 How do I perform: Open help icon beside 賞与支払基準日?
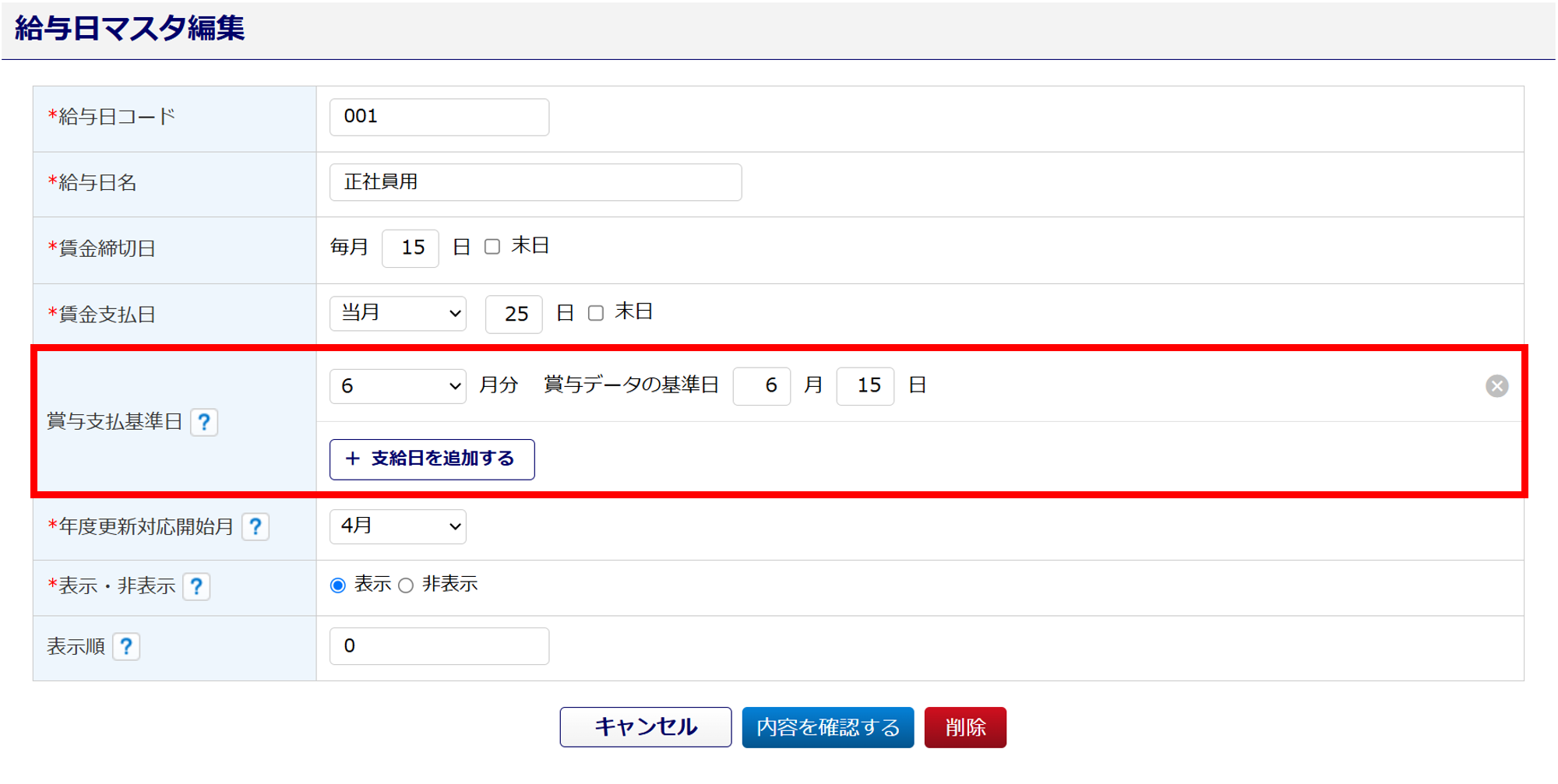coord(204,422)
